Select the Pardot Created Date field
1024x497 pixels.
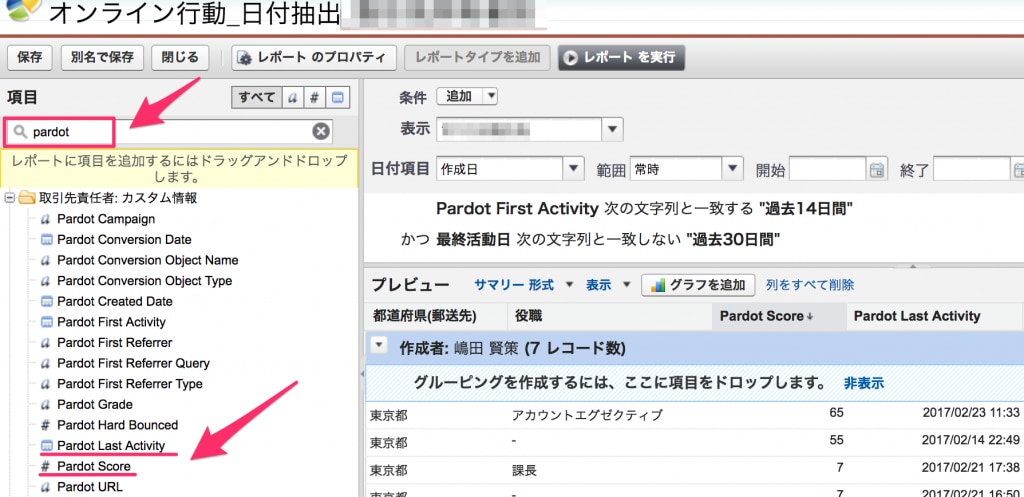coord(115,301)
